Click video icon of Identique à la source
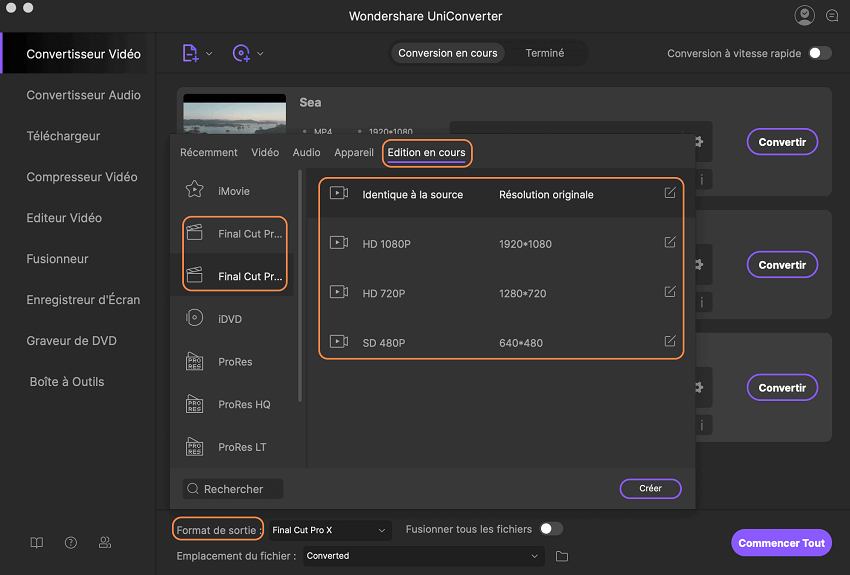Viewport: 850px width, 575px height. (x=339, y=193)
